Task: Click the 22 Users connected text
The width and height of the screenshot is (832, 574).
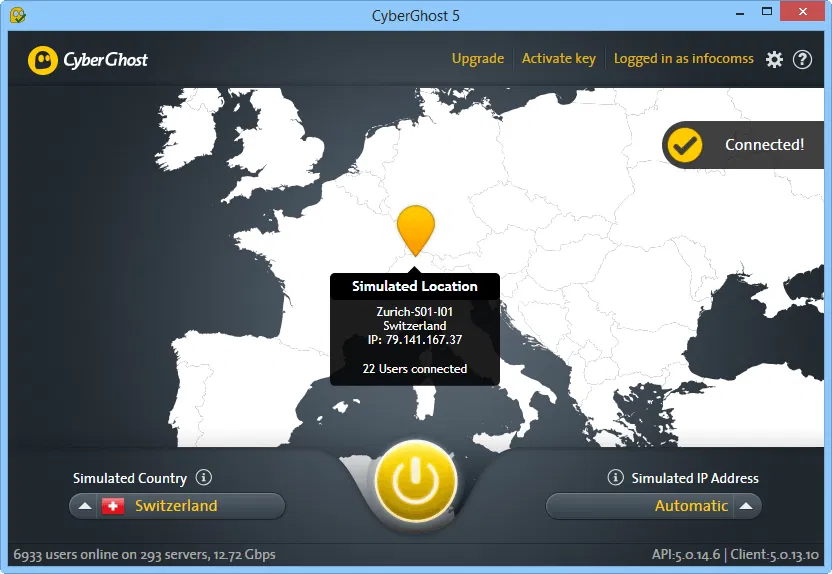Action: point(415,369)
